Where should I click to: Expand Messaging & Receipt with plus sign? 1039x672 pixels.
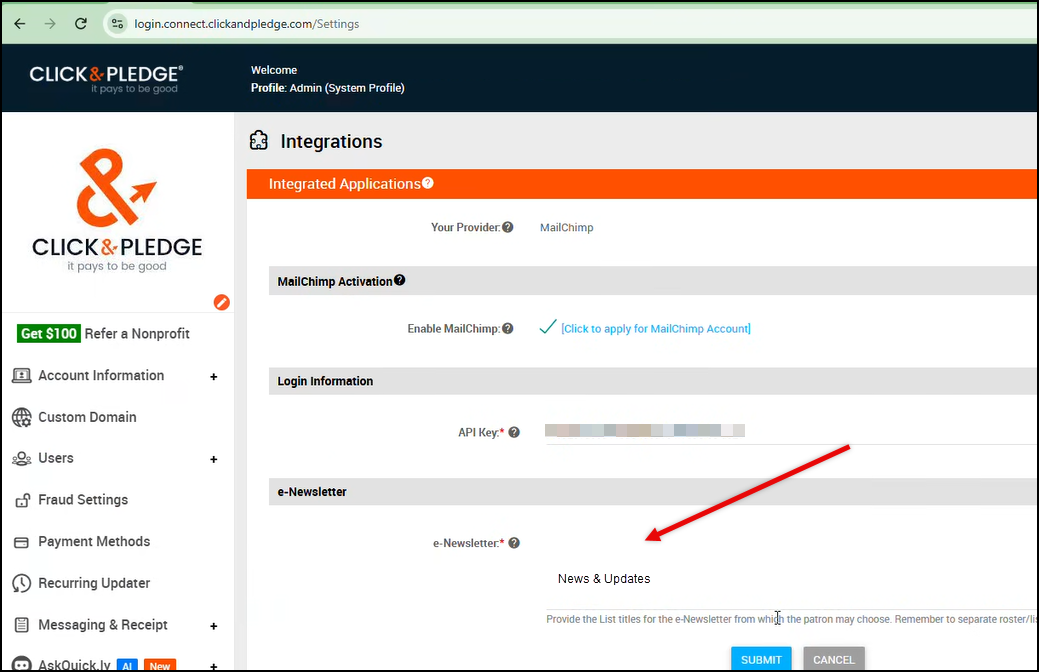[213, 626]
